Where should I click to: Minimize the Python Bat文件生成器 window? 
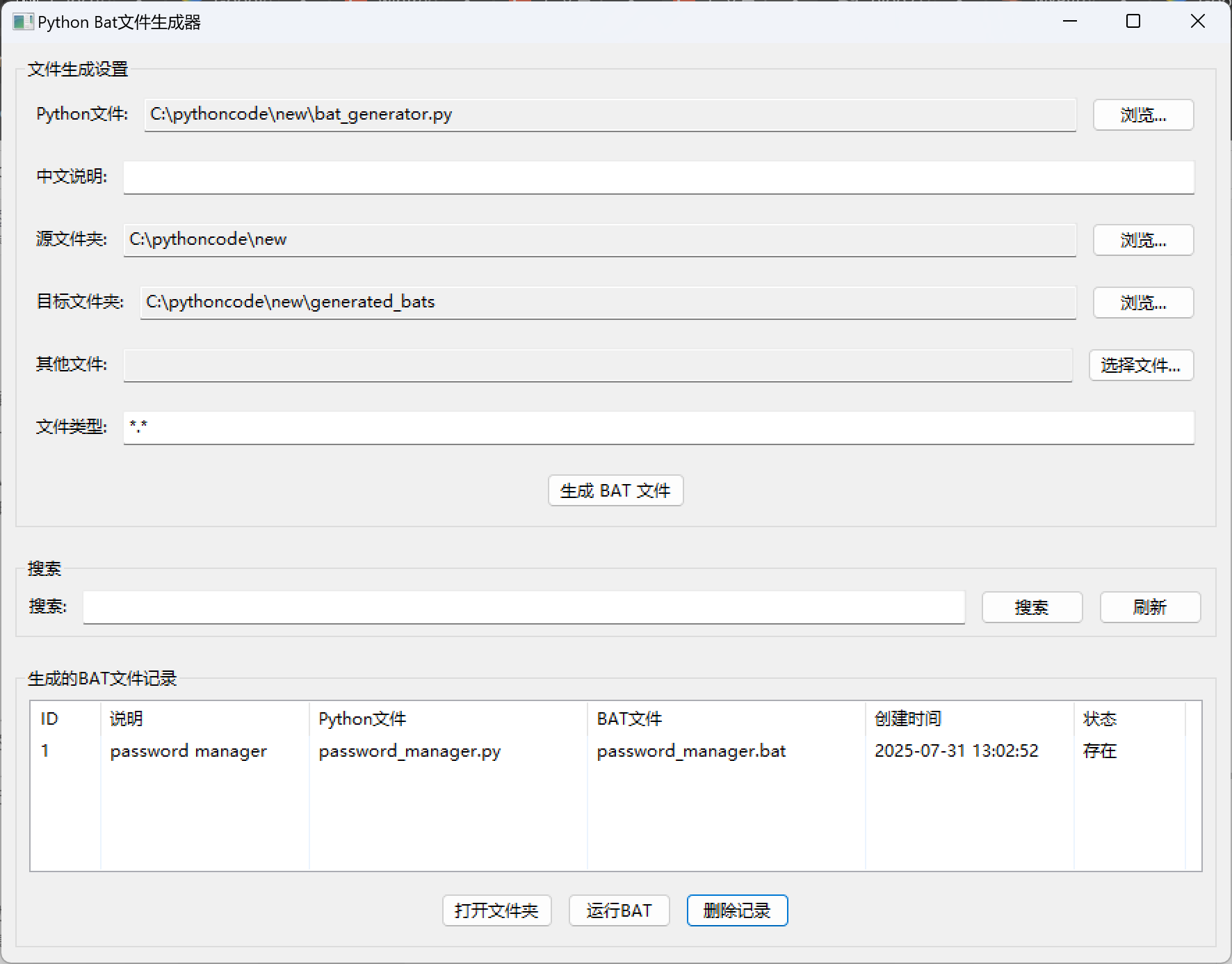click(1070, 22)
